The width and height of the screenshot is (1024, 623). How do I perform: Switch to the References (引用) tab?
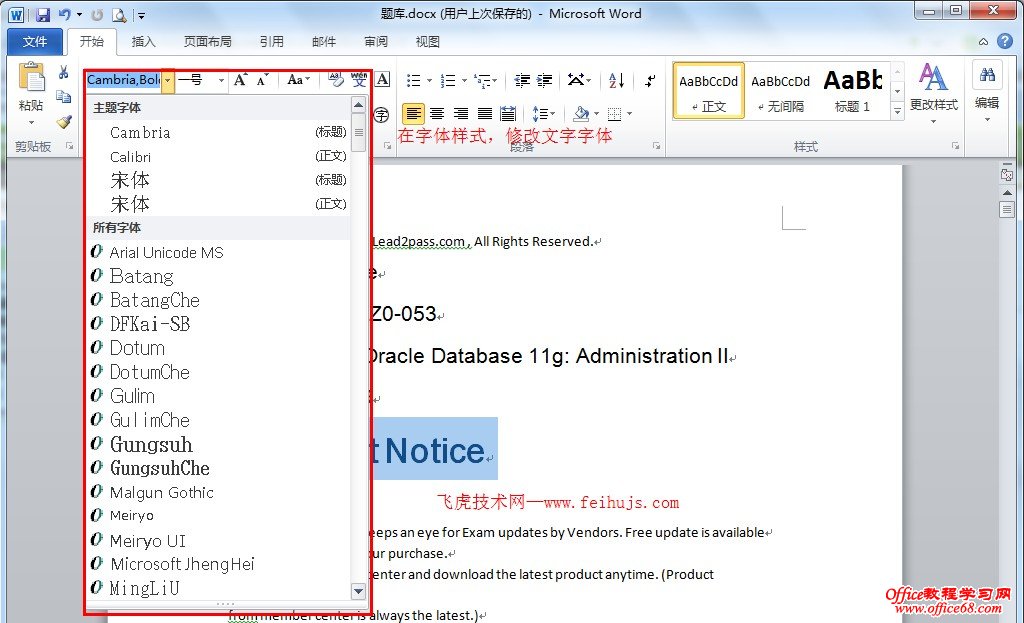(x=271, y=42)
